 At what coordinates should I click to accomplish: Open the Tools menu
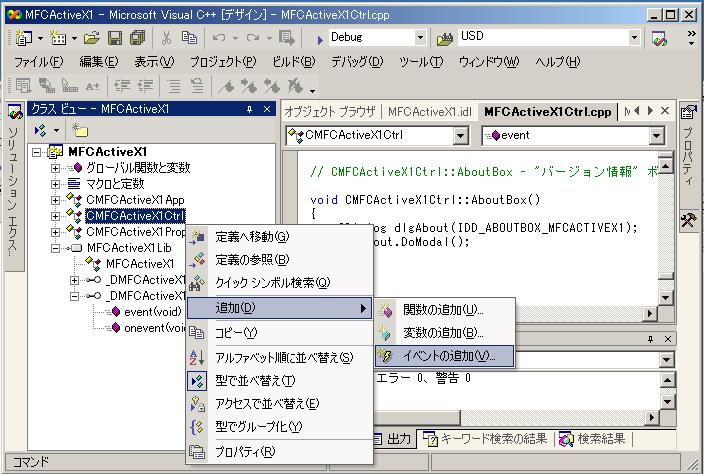tap(421, 62)
